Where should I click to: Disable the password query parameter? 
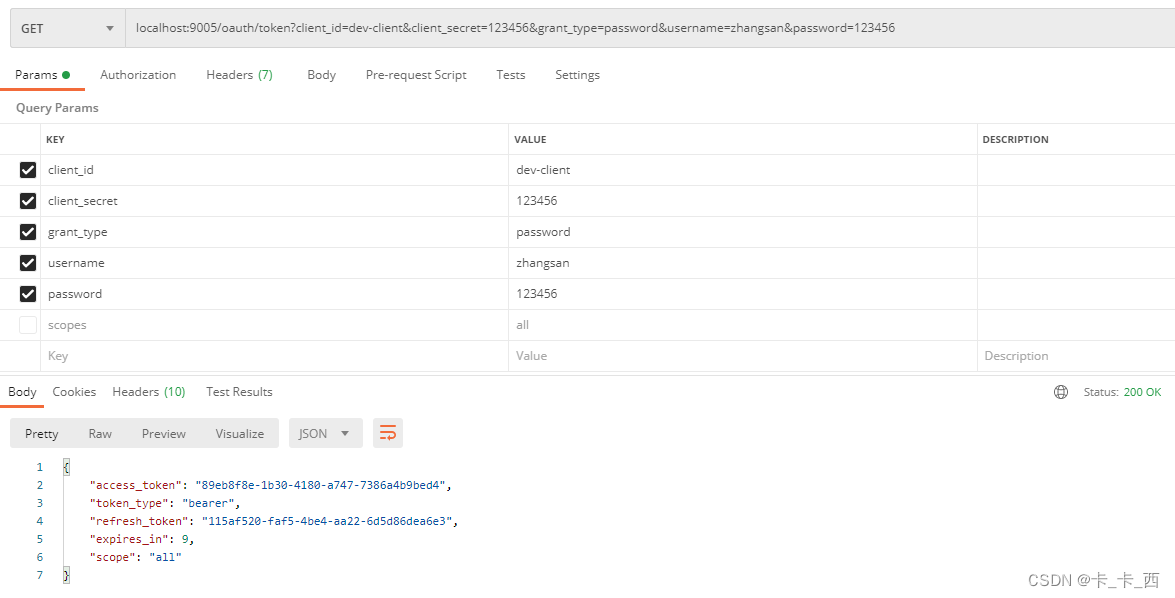pos(27,293)
